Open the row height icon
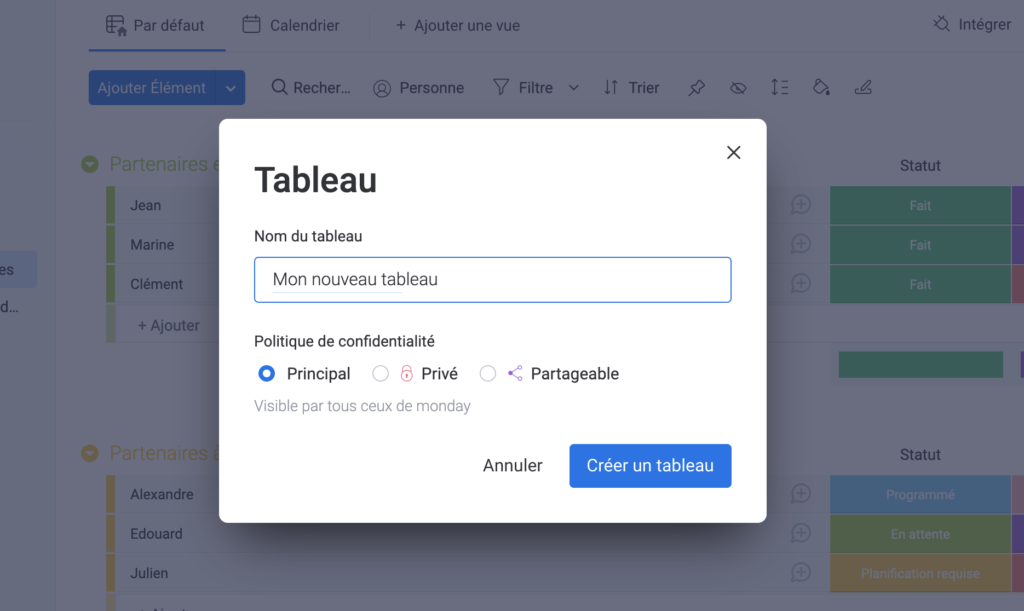The height and width of the screenshot is (611, 1024). point(779,87)
